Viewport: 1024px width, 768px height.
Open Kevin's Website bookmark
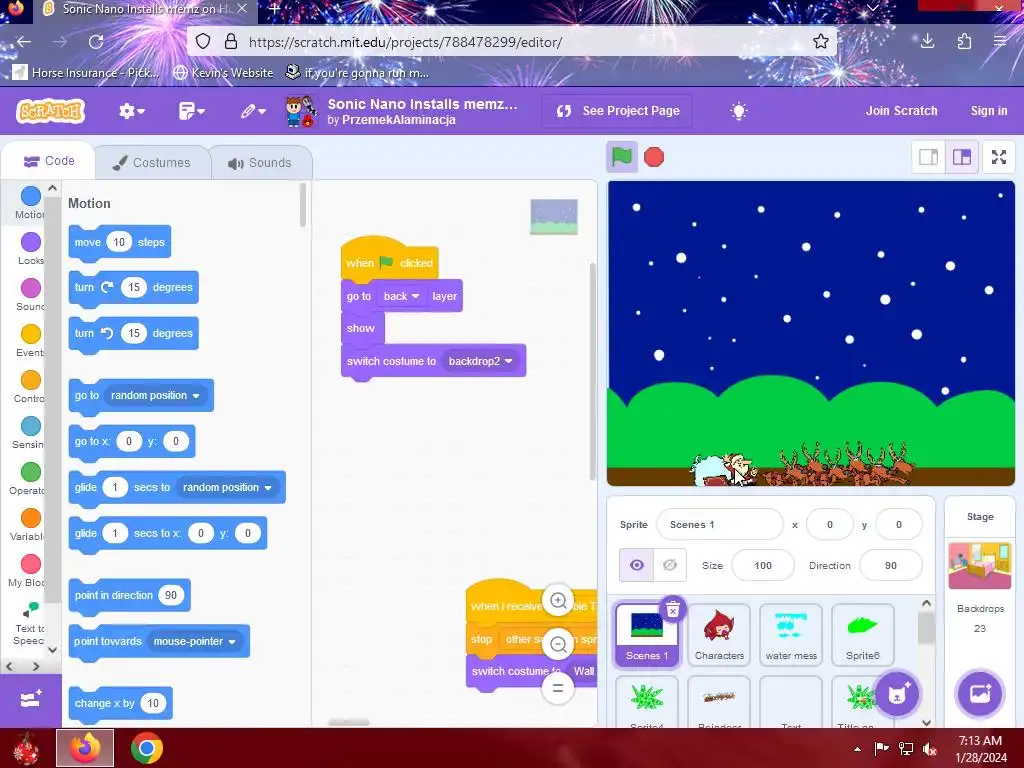click(223, 72)
